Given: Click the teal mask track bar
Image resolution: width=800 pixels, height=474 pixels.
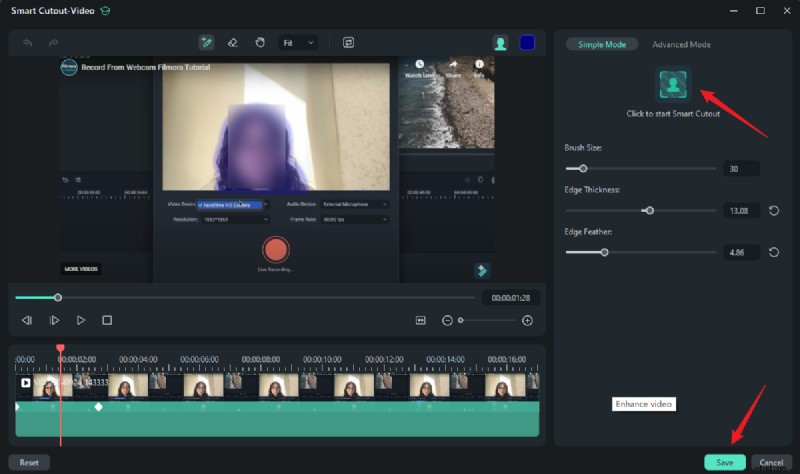Looking at the screenshot, I should point(277,419).
